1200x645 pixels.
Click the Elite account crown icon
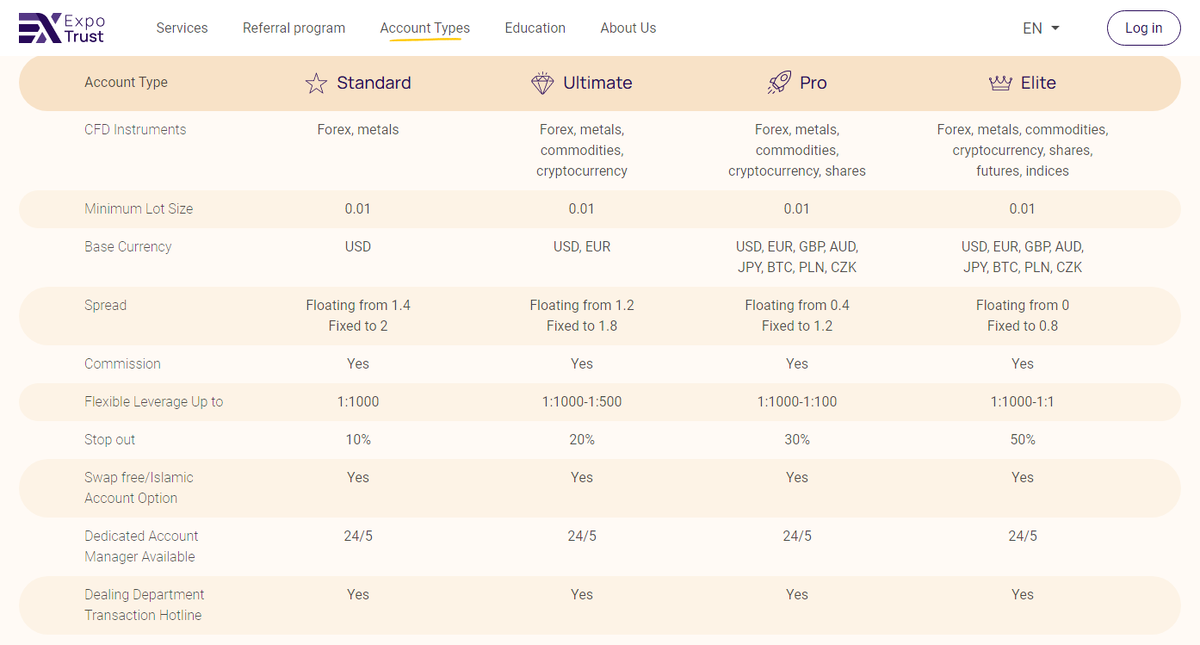click(1000, 83)
